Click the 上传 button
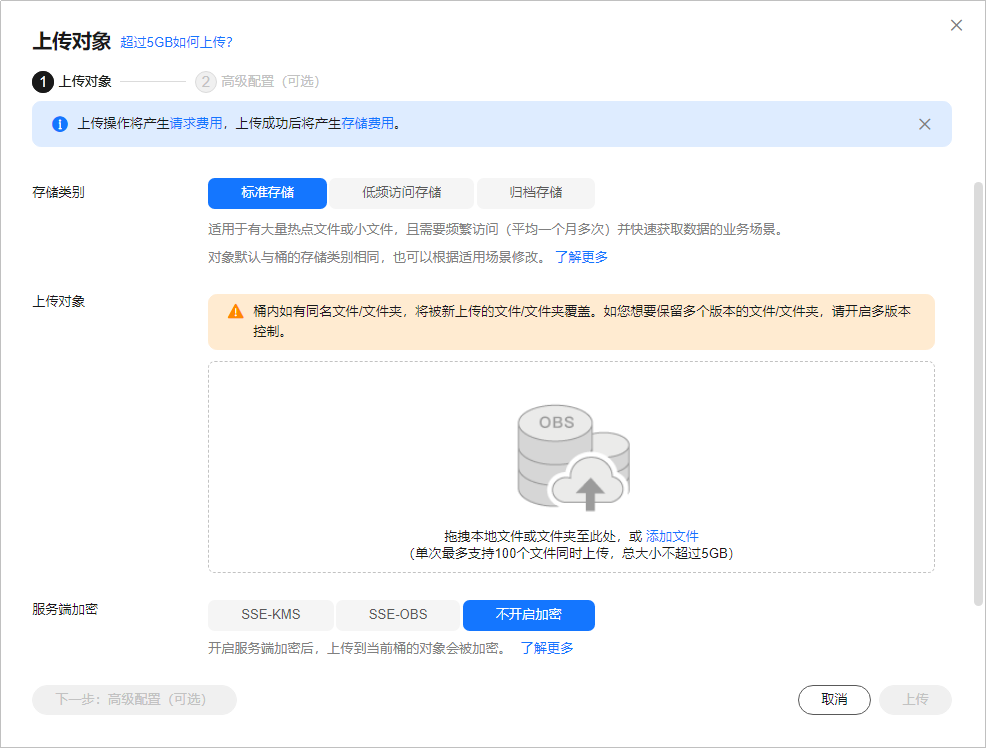986x748 pixels. pos(916,700)
